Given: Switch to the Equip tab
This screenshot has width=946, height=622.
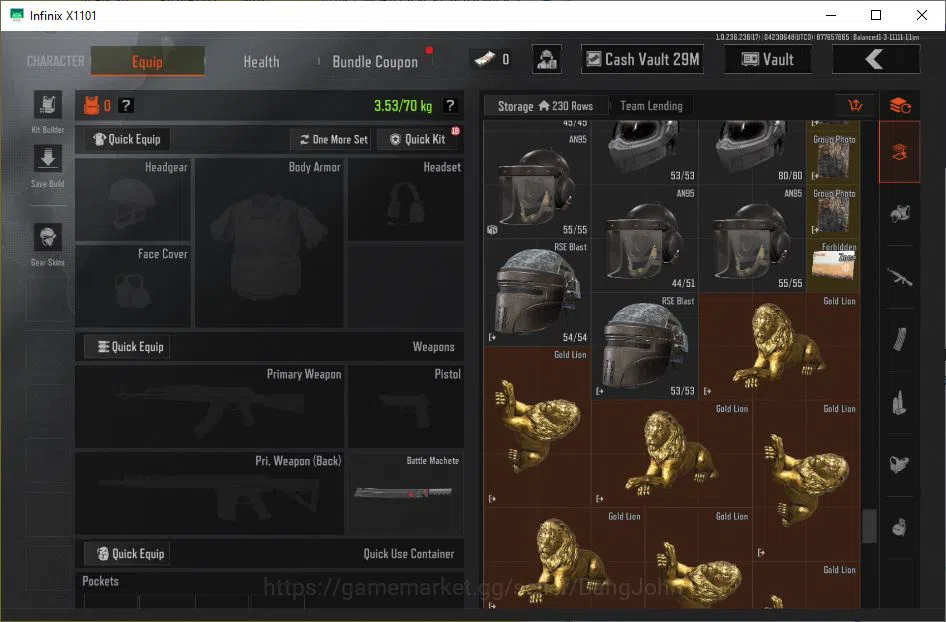Looking at the screenshot, I should [x=147, y=61].
